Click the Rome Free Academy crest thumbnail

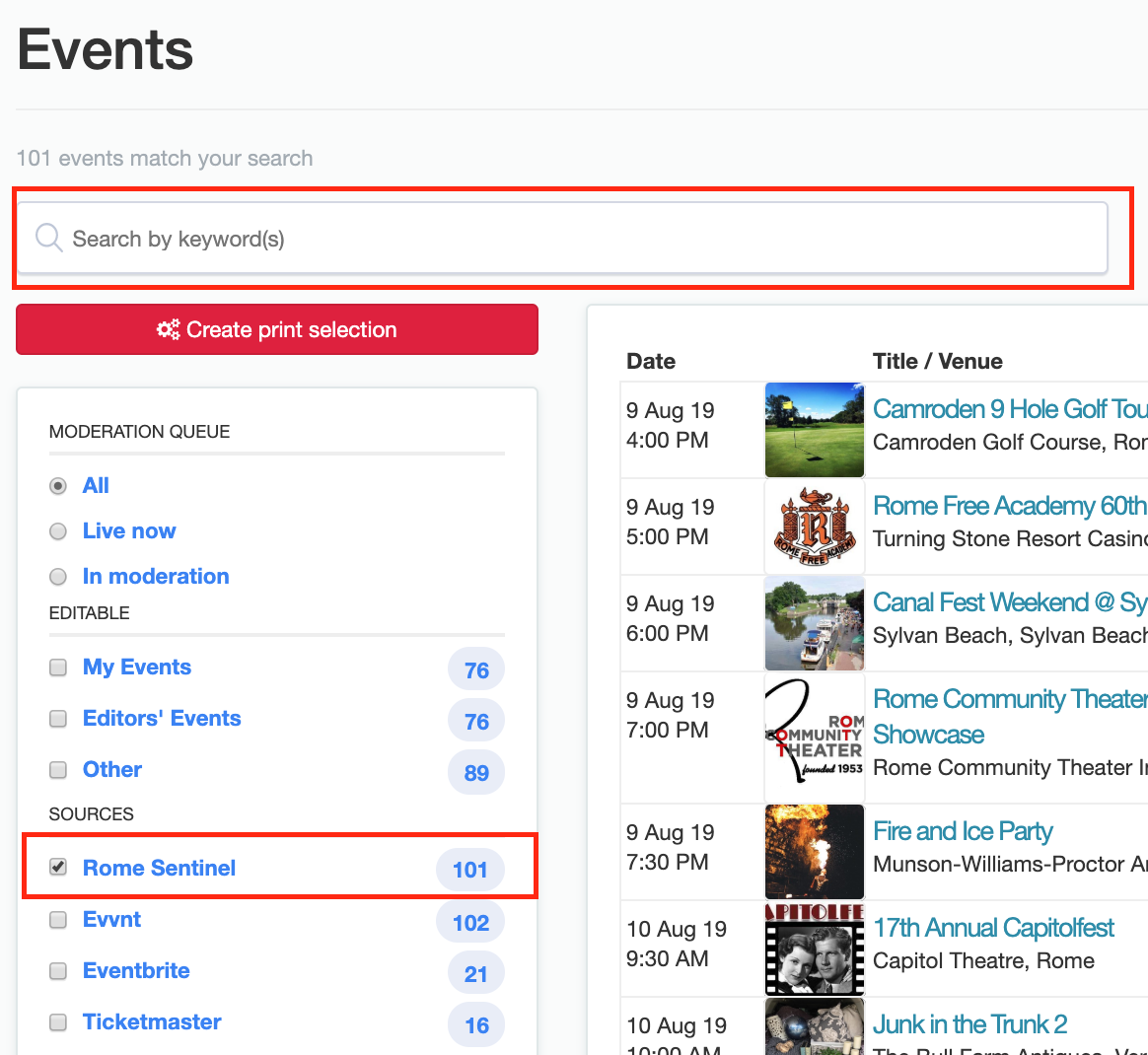(814, 527)
